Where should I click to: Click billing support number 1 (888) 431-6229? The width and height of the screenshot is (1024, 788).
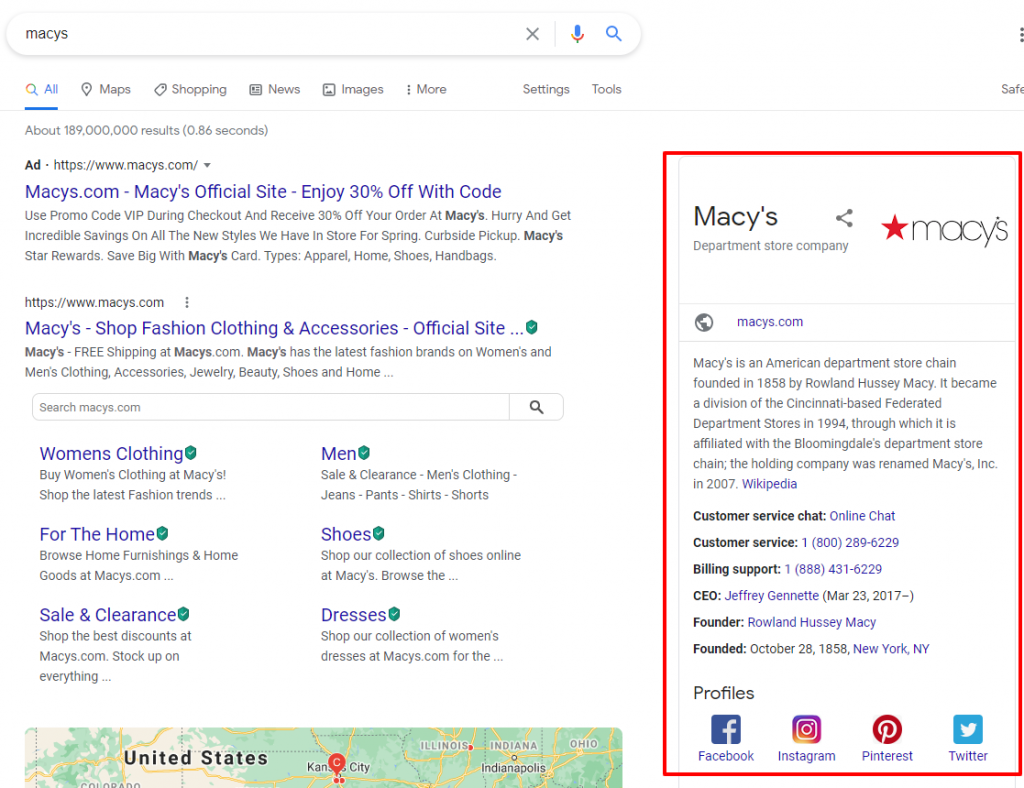833,570
